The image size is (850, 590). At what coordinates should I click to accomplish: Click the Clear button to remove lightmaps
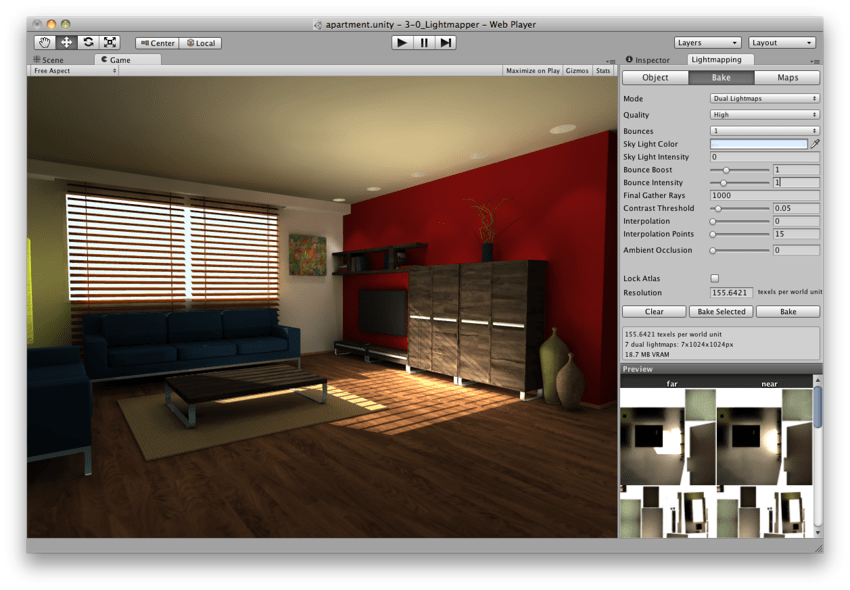point(653,311)
